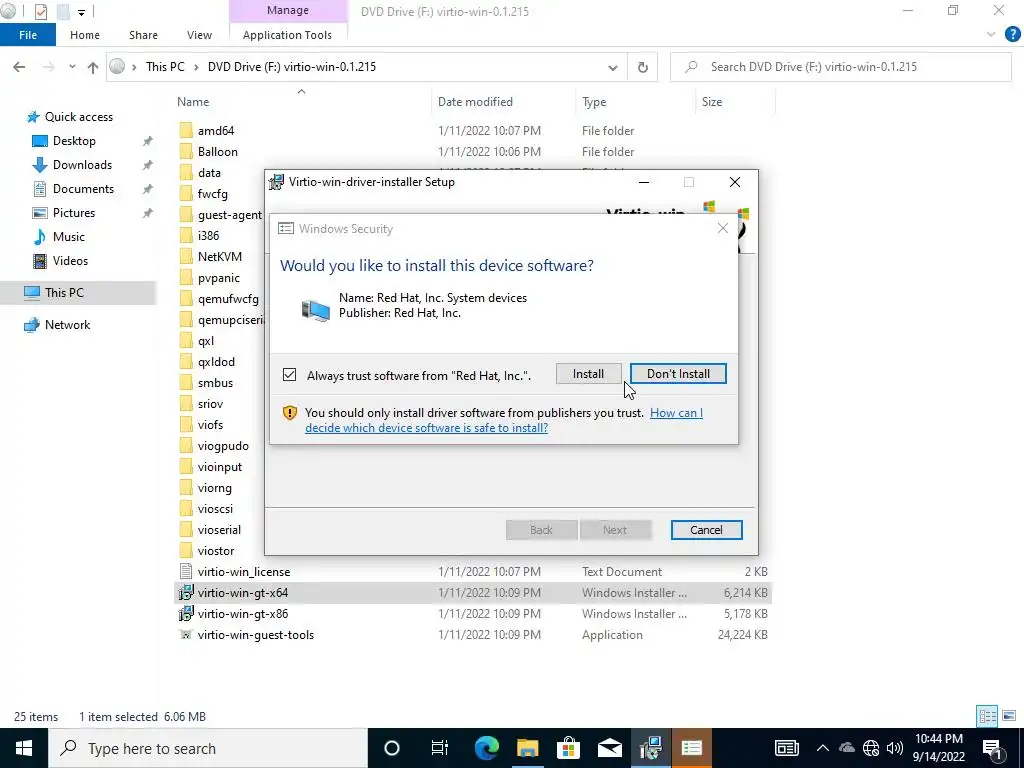Open the Mail app from taskbar

[610, 748]
